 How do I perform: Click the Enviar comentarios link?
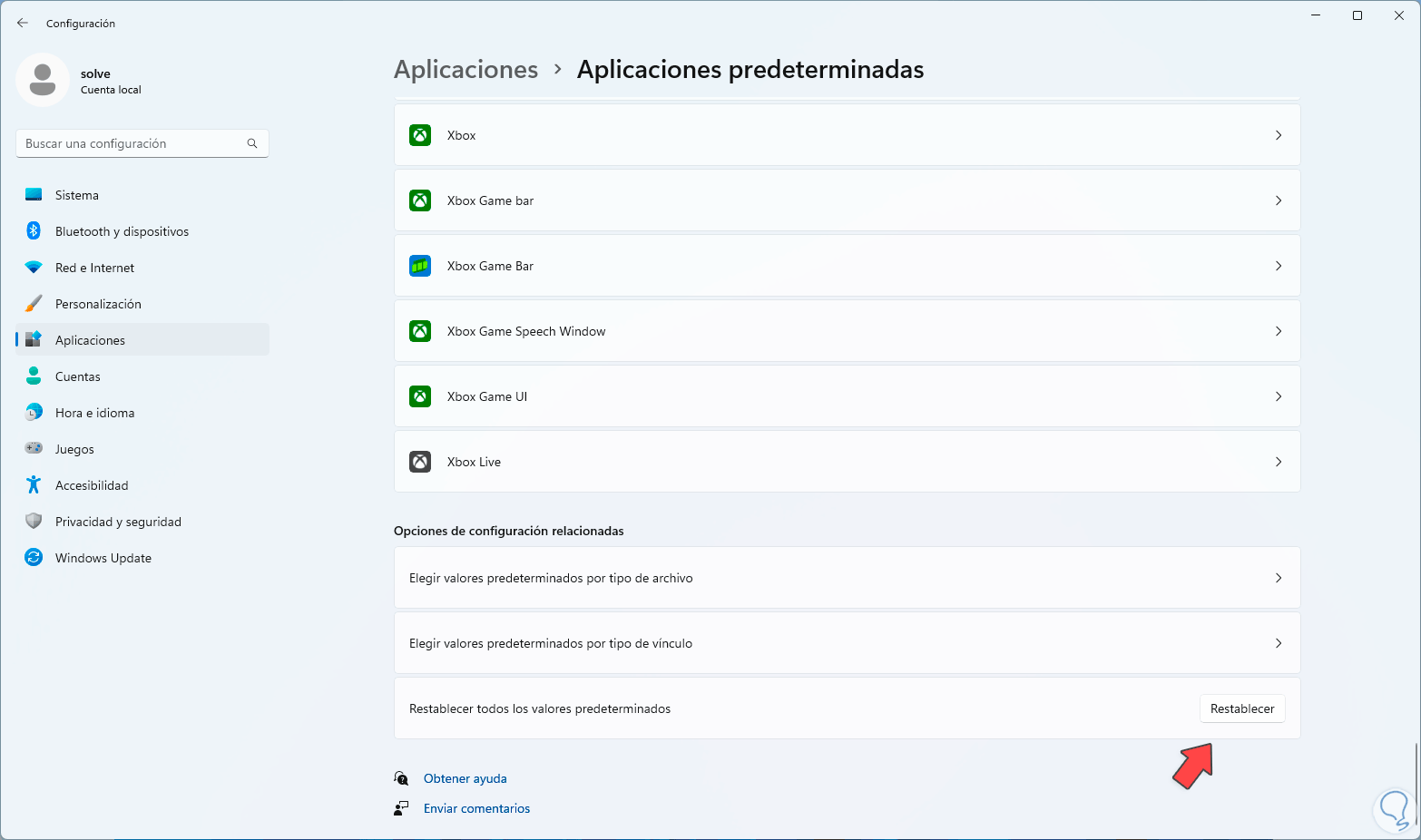[476, 808]
